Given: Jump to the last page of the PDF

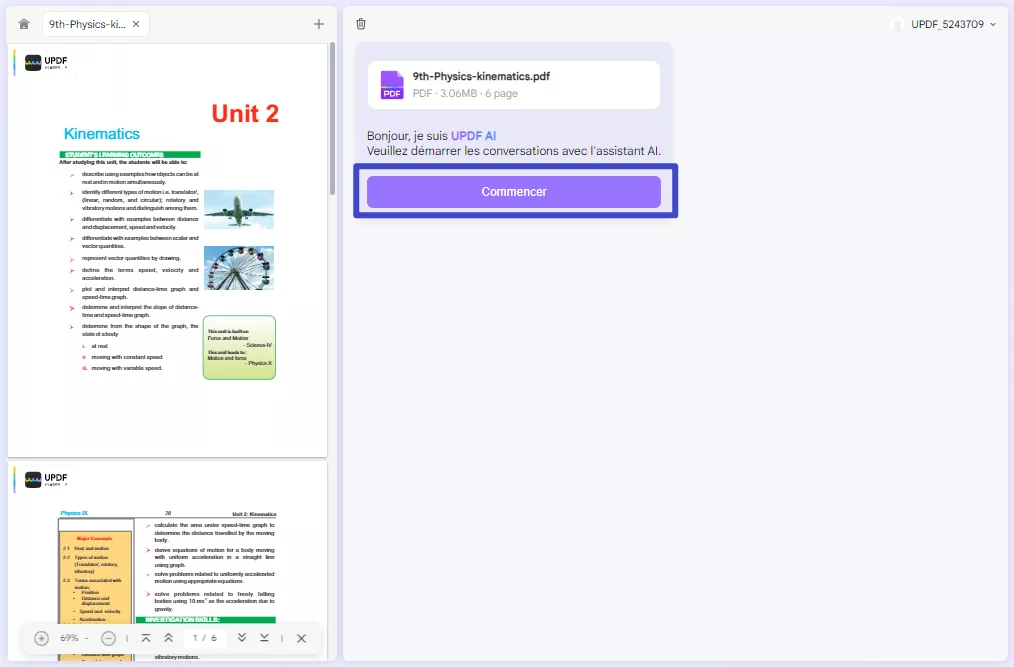Looking at the screenshot, I should click(x=263, y=638).
